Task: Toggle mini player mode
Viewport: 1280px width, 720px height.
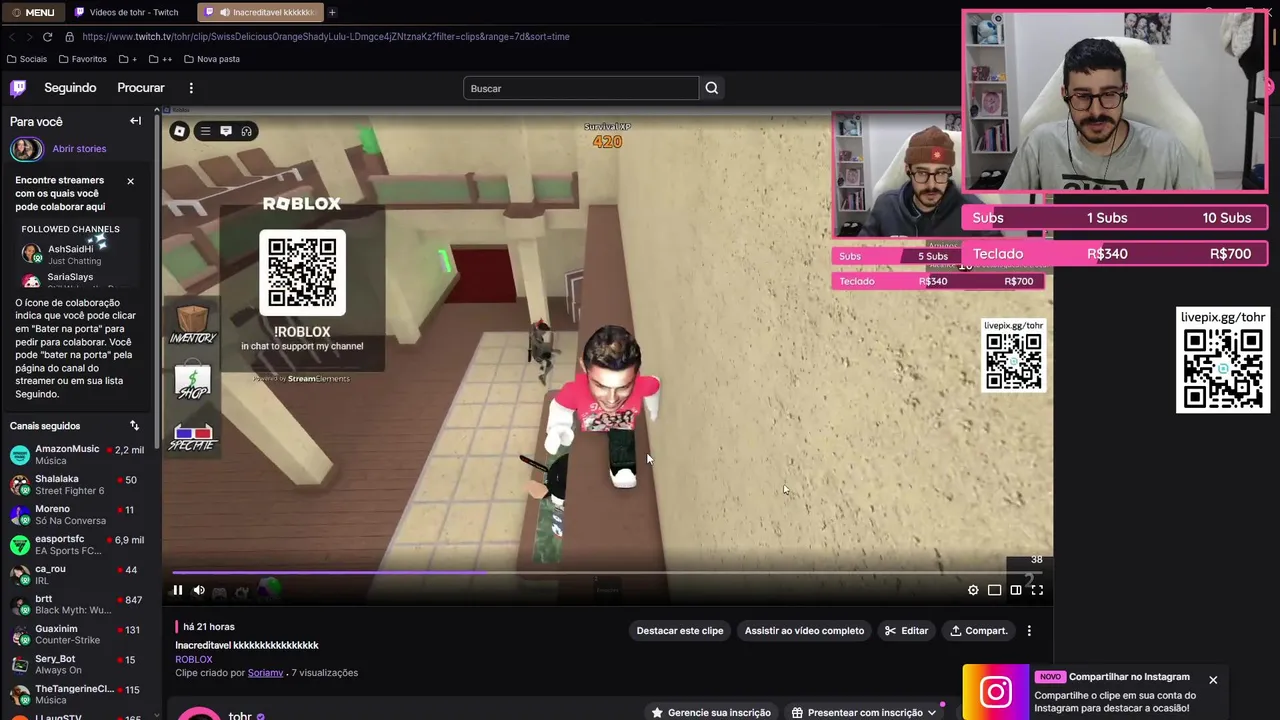Action: tap(994, 590)
